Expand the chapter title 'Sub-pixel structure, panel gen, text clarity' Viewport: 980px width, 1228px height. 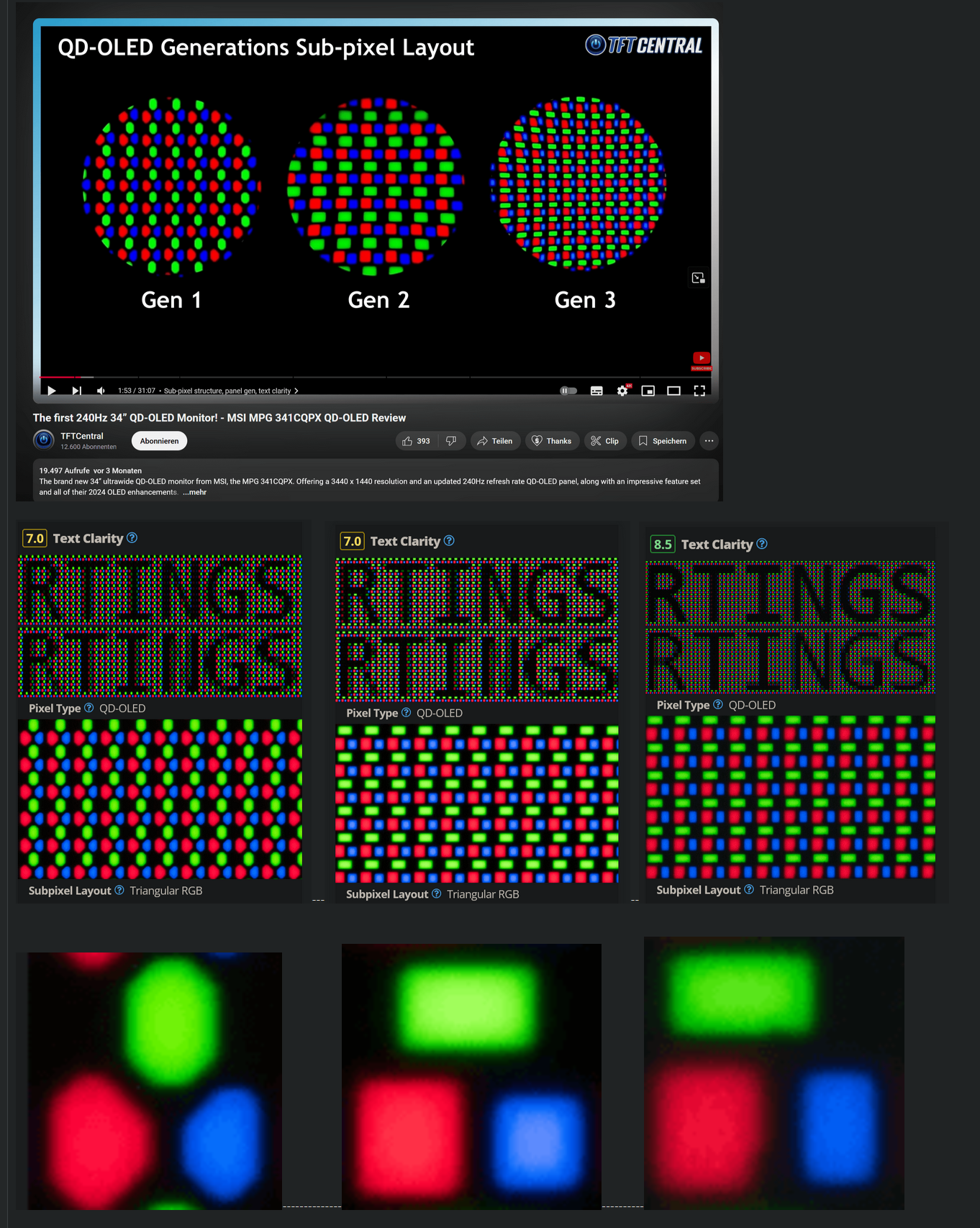coord(231,391)
